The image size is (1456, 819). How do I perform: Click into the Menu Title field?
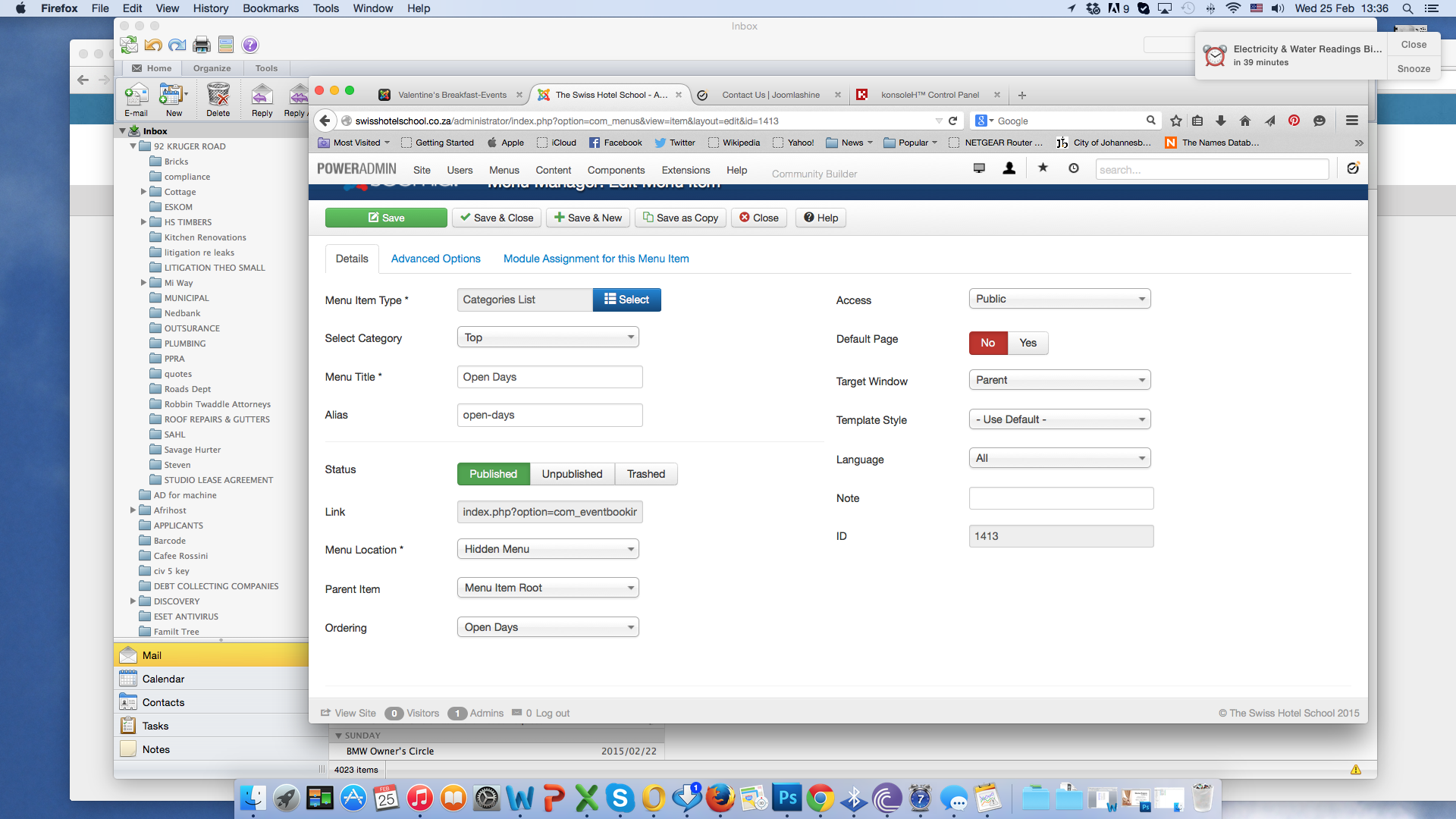(549, 377)
